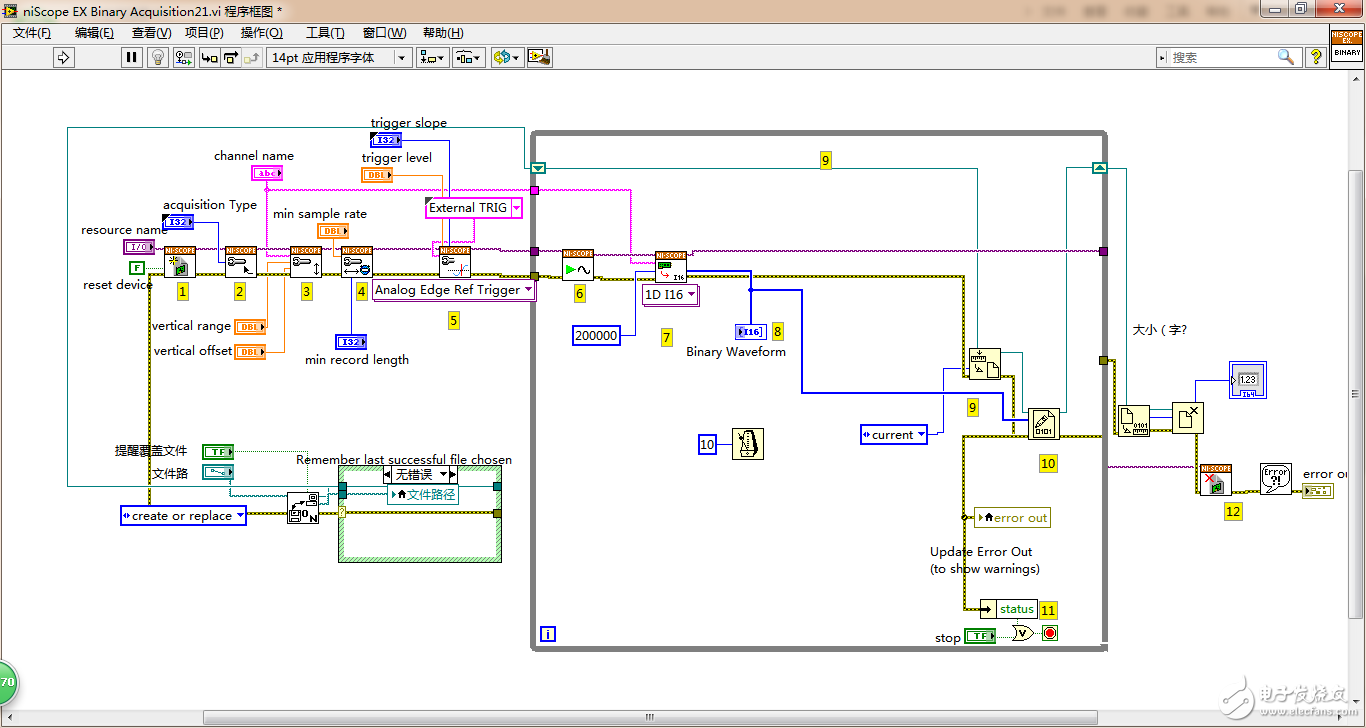This screenshot has width=1366, height=728.
Task: Click the loop stop condition terminal
Action: pyautogui.click(x=1049, y=633)
